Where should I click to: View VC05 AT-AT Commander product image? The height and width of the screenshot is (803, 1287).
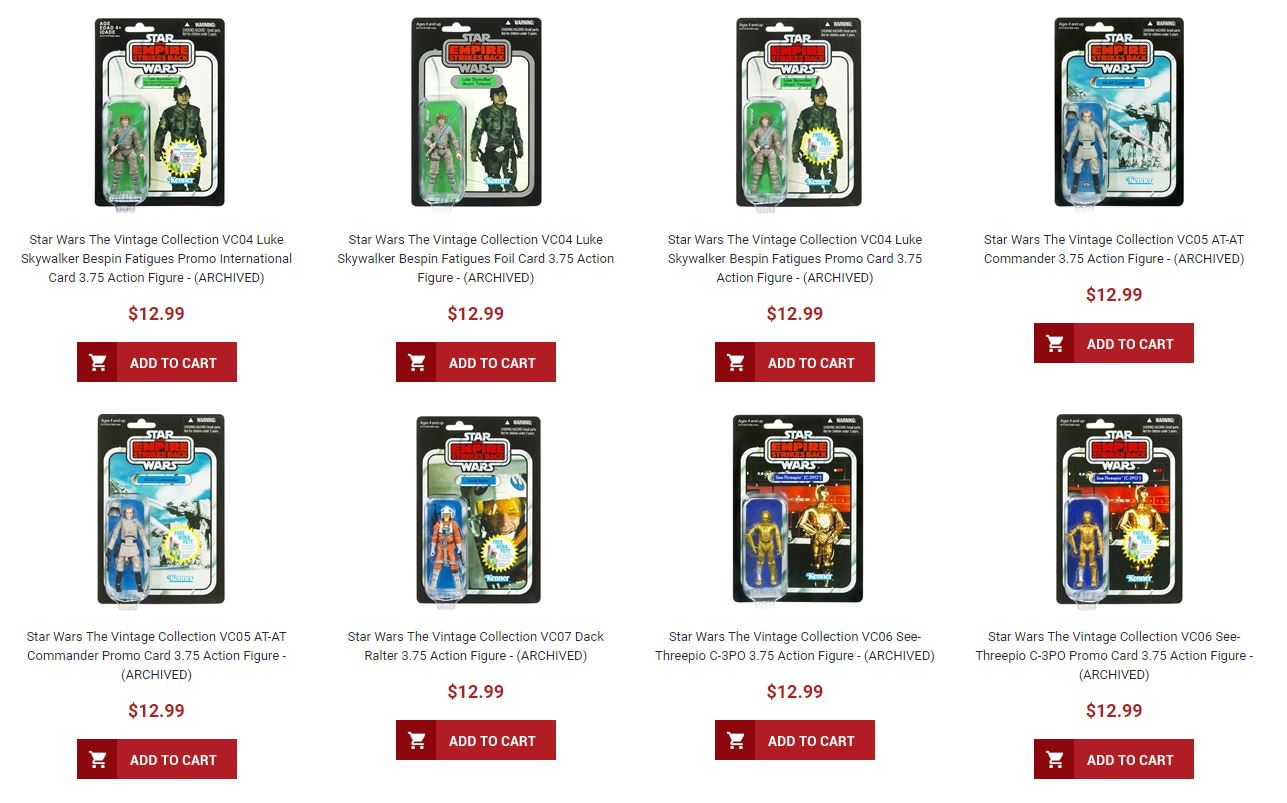click(x=1119, y=112)
